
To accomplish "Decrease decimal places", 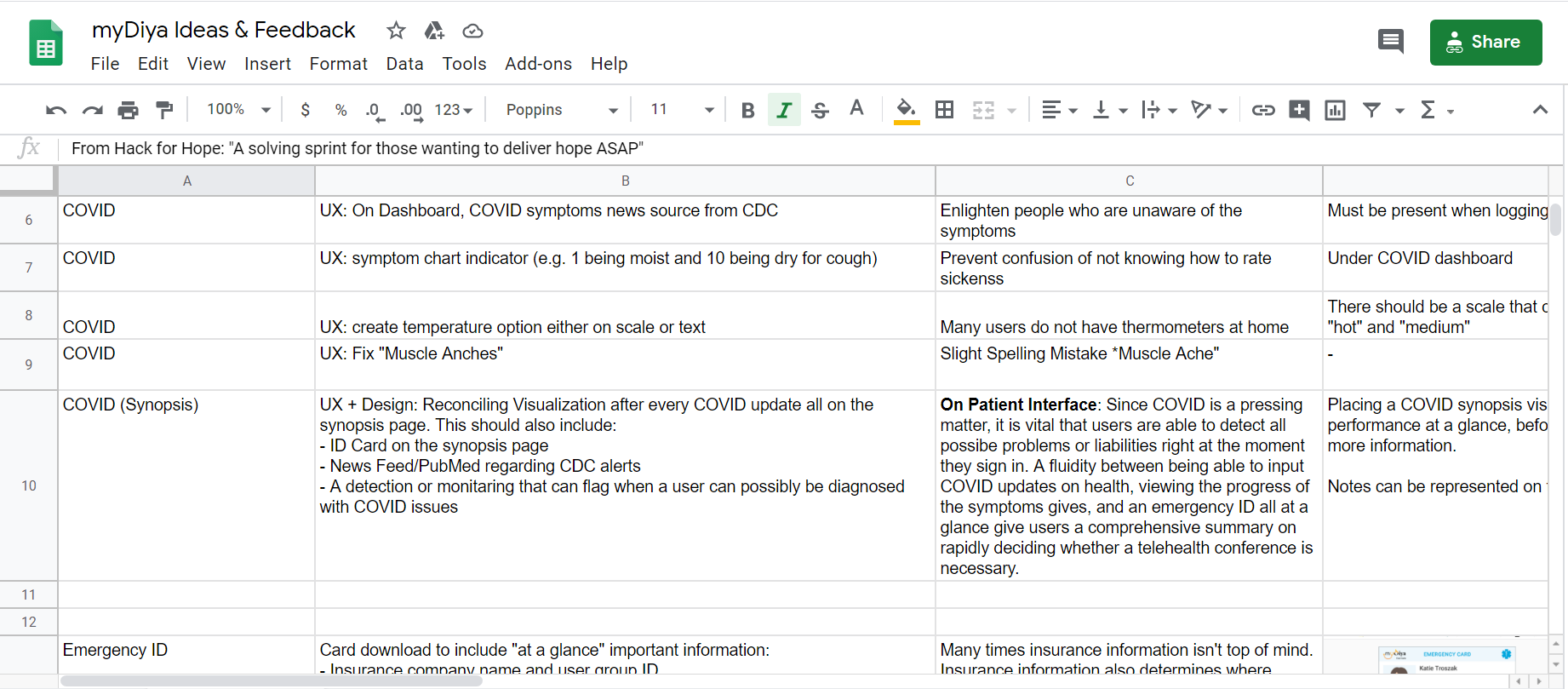I will pyautogui.click(x=375, y=110).
